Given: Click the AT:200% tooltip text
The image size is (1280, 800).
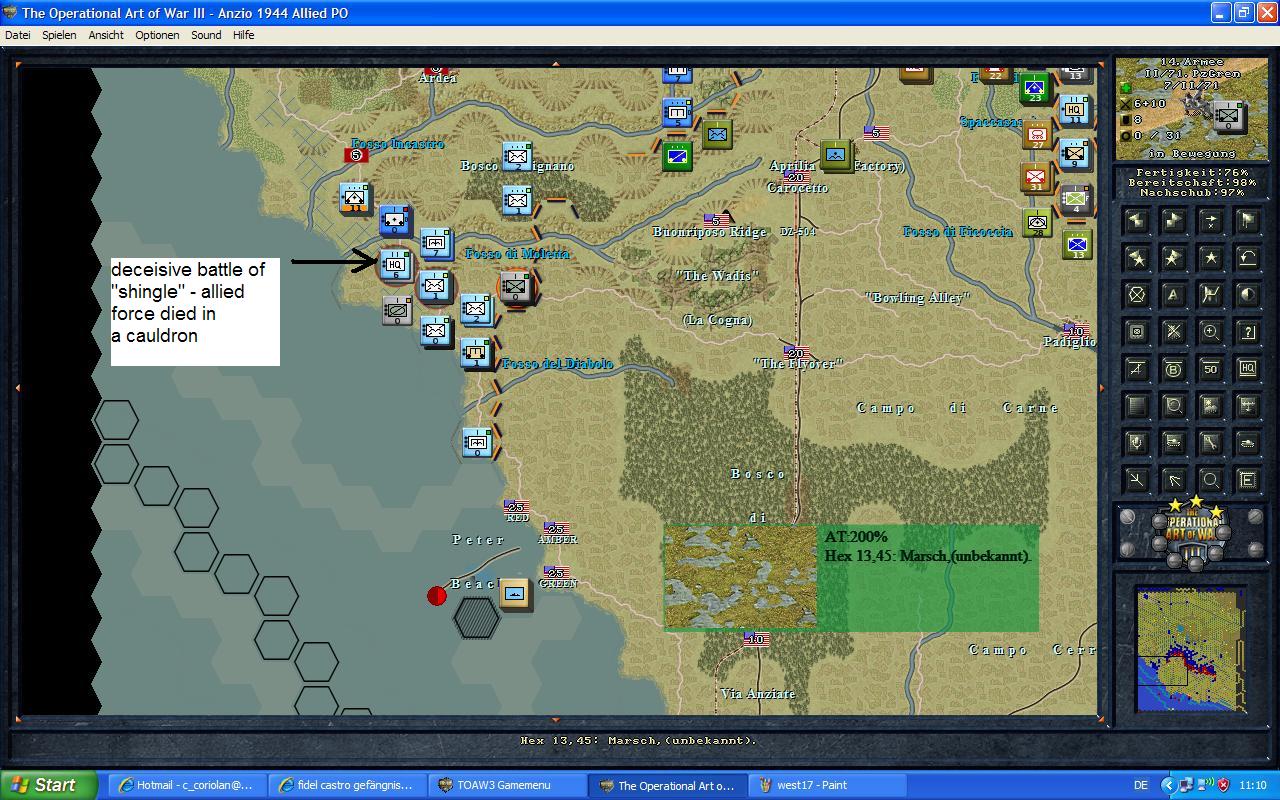Looking at the screenshot, I should pos(856,537).
